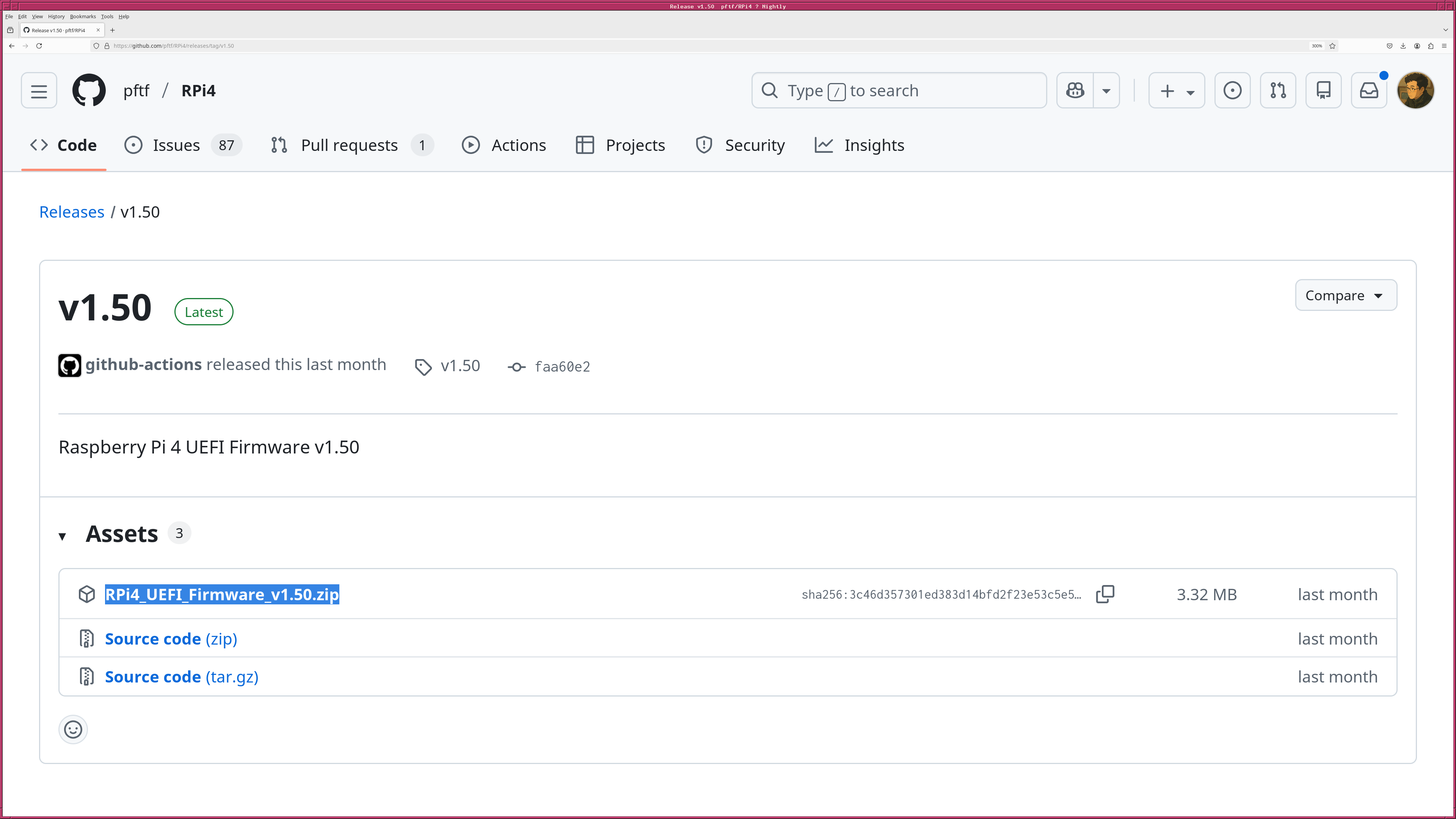Click the Releases breadcrumb link
Image resolution: width=1456 pixels, height=819 pixels.
tap(72, 212)
